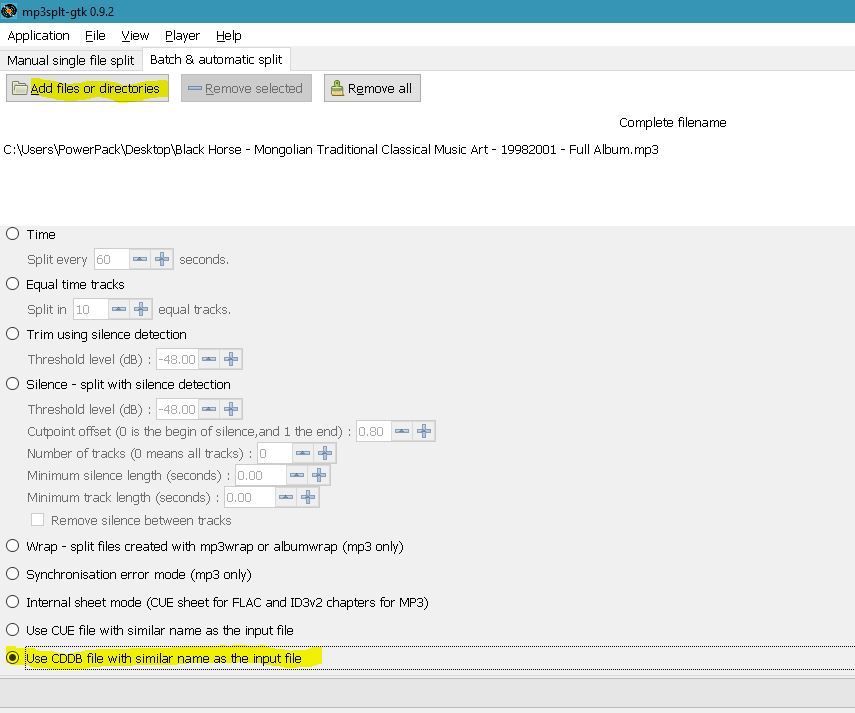Decrease the Split every seconds value
The height and width of the screenshot is (713, 855).
point(140,259)
